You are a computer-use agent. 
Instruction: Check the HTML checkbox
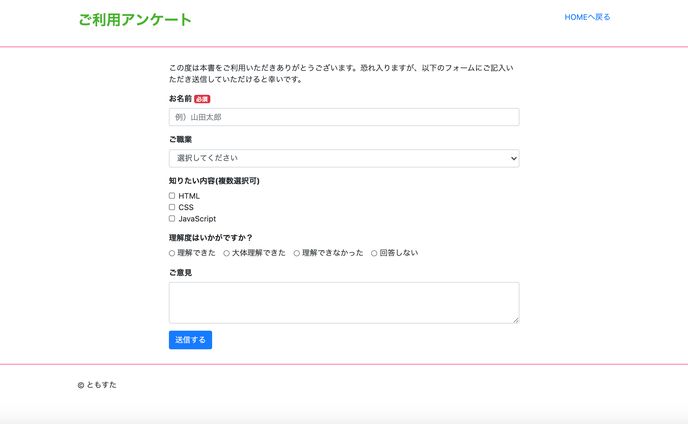point(172,196)
